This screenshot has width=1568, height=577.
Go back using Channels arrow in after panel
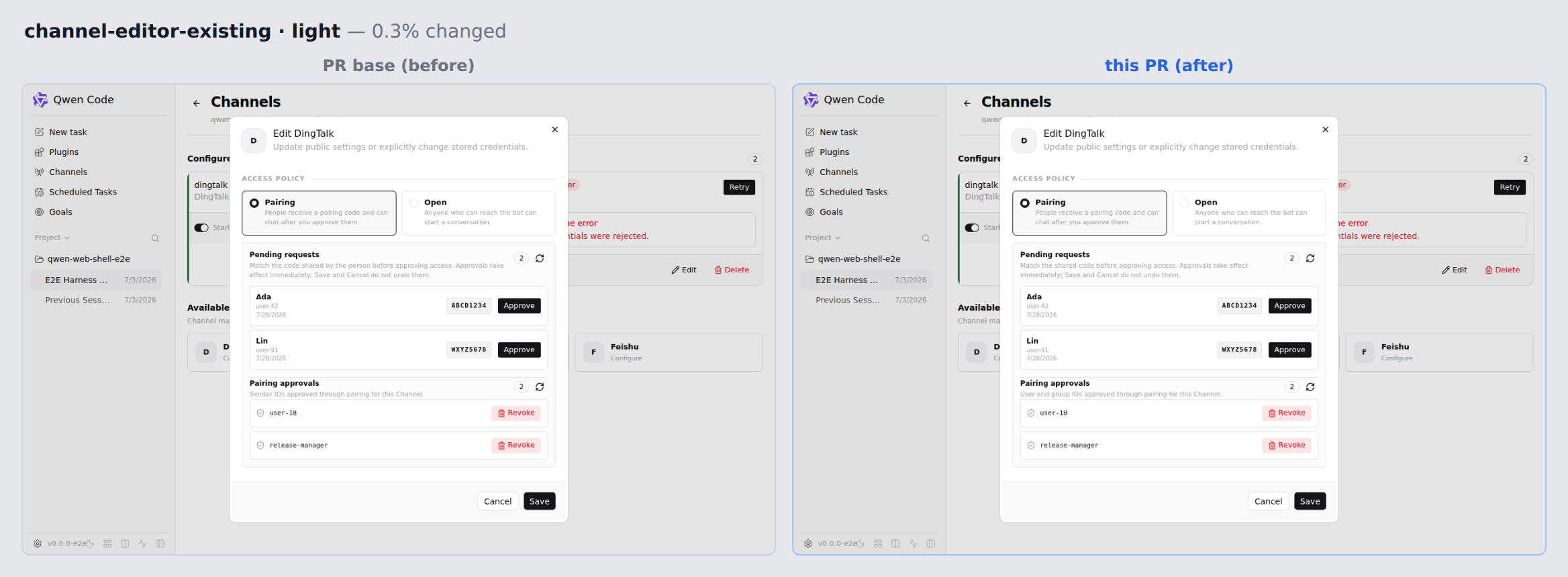click(x=967, y=103)
